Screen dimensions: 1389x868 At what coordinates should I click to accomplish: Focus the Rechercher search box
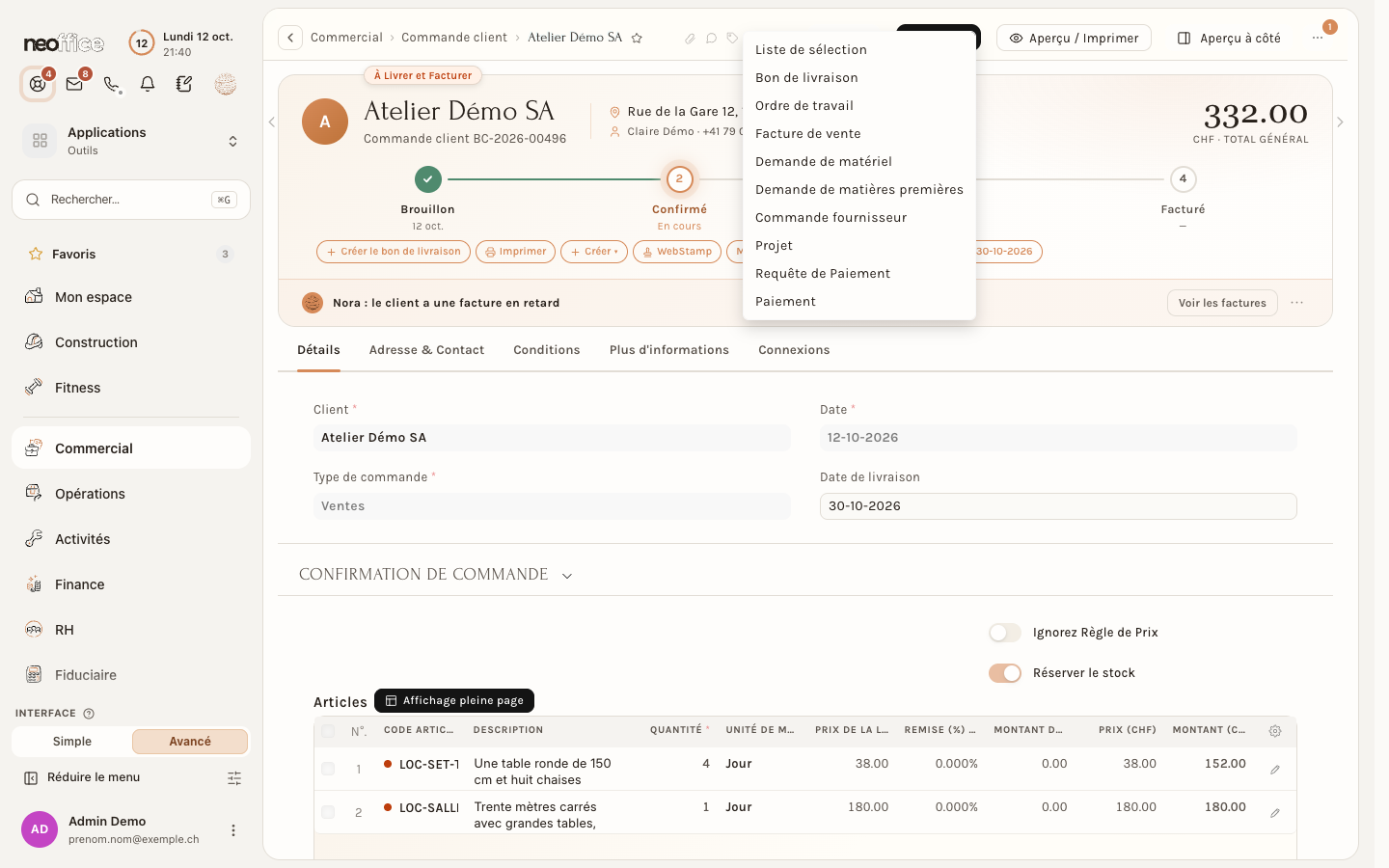131,200
